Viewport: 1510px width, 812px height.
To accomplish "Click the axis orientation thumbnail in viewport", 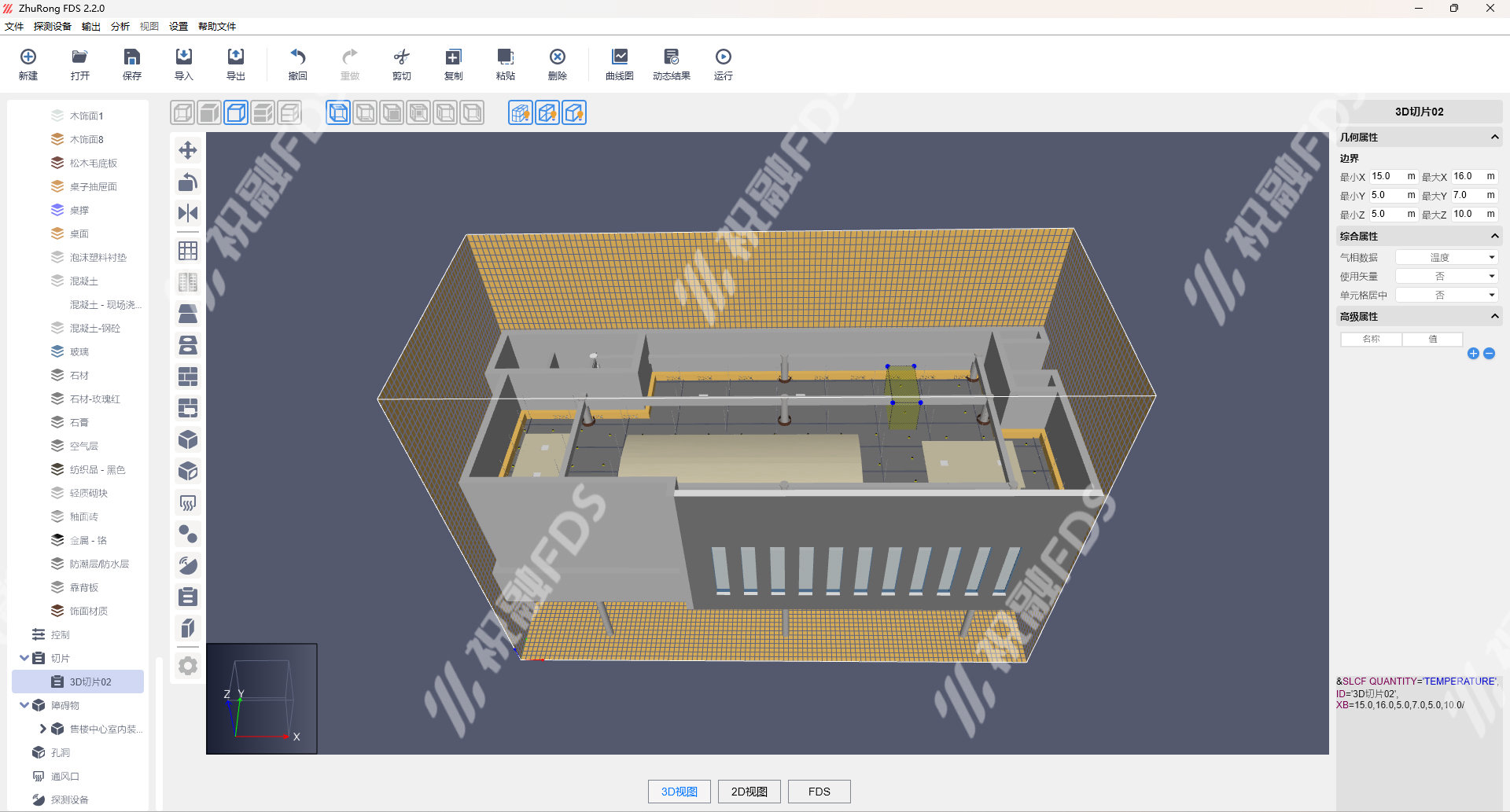I will pos(262,699).
